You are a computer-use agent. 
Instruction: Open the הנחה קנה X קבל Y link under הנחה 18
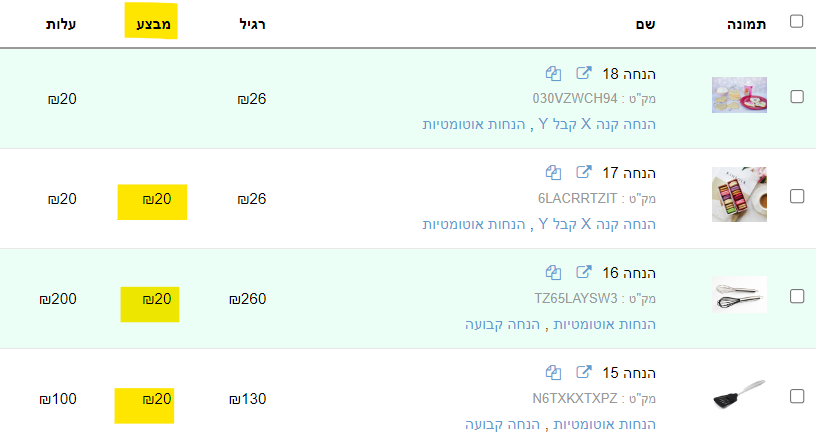coord(597,124)
